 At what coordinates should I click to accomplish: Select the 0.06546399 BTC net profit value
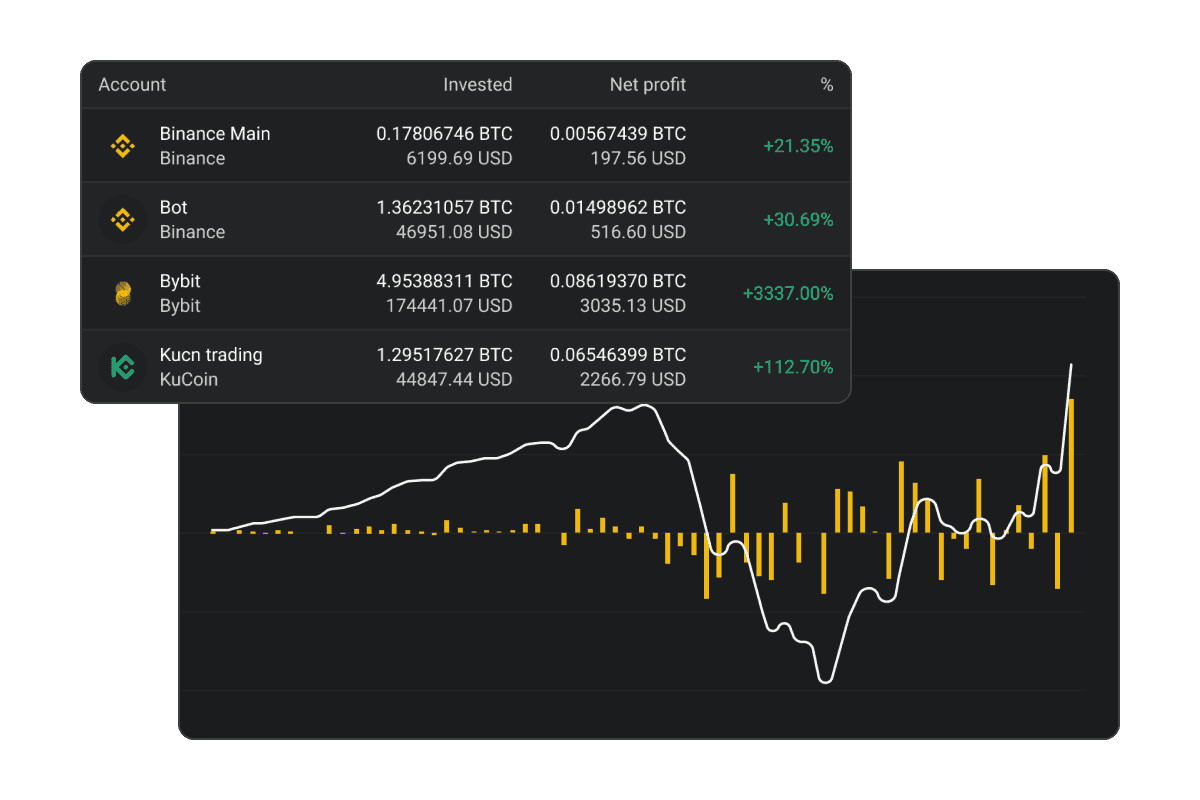click(x=617, y=355)
